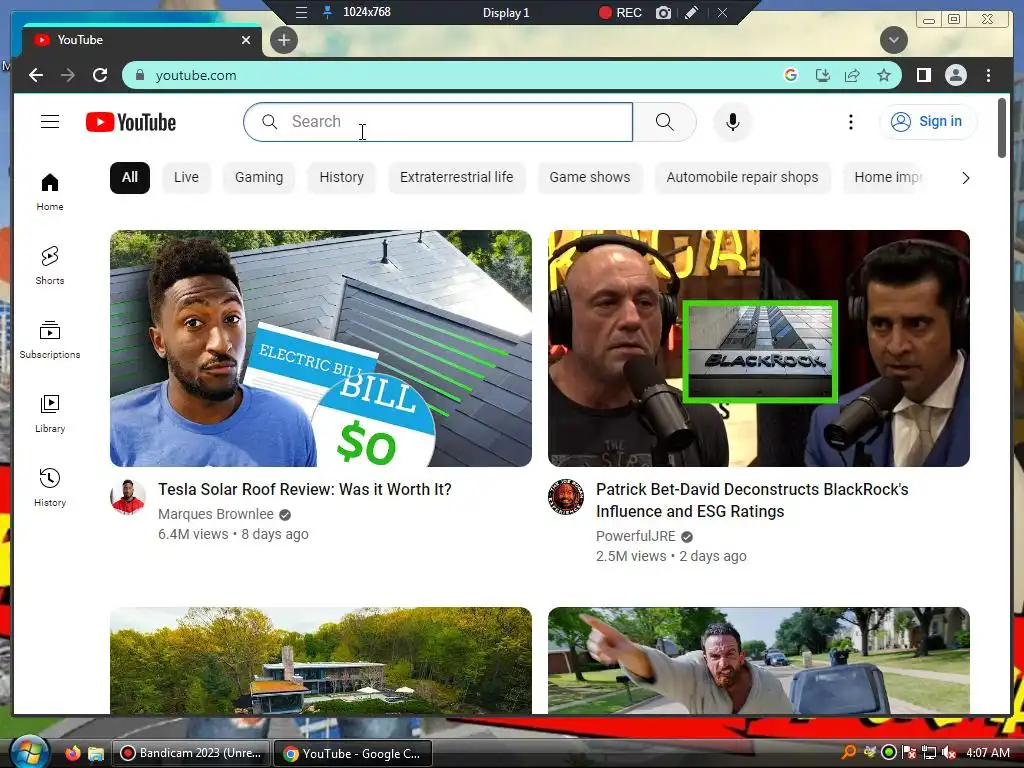Select the History filter chip
This screenshot has height=768, width=1024.
pos(342,178)
